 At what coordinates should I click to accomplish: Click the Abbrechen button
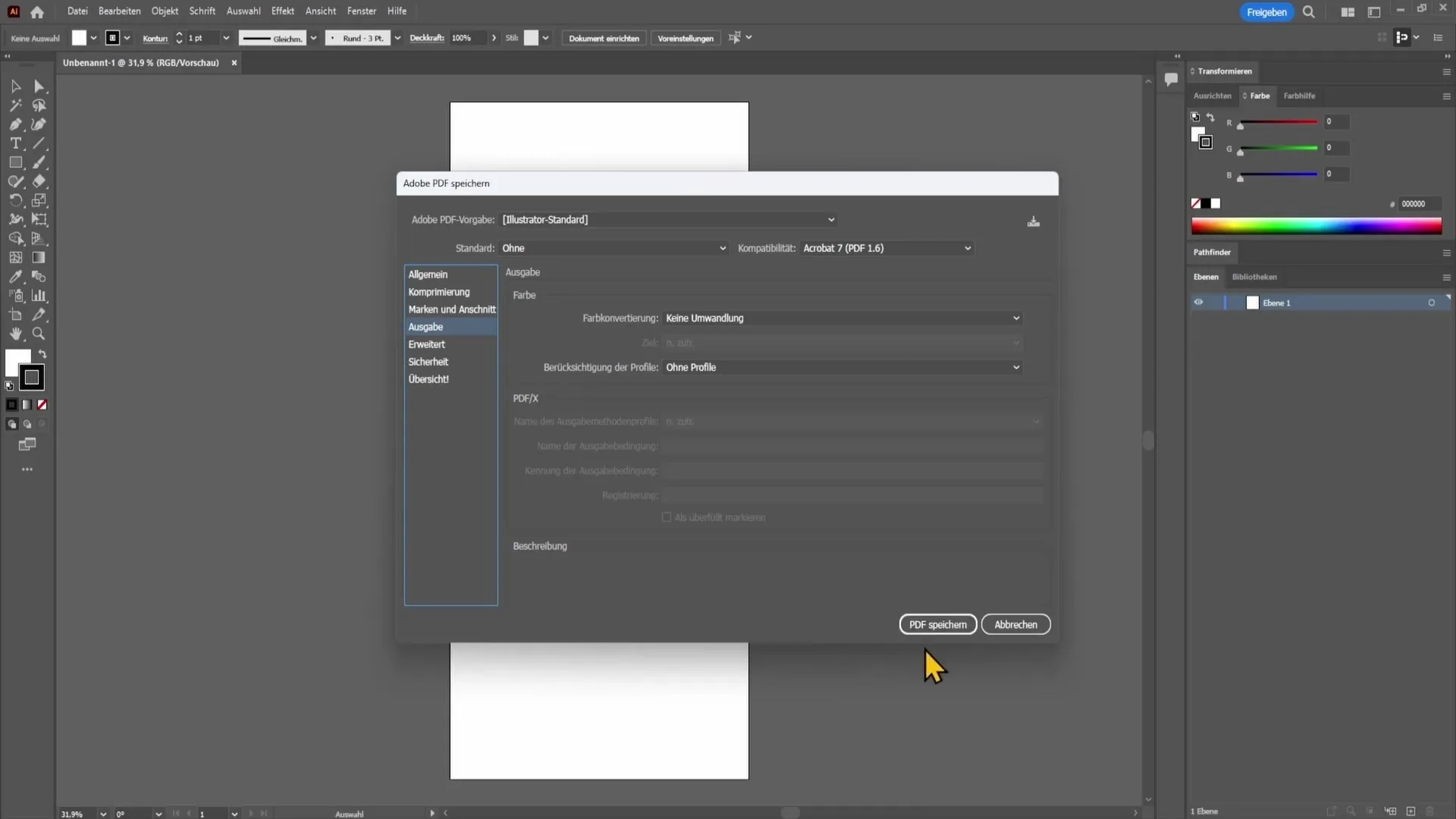[1015, 625]
